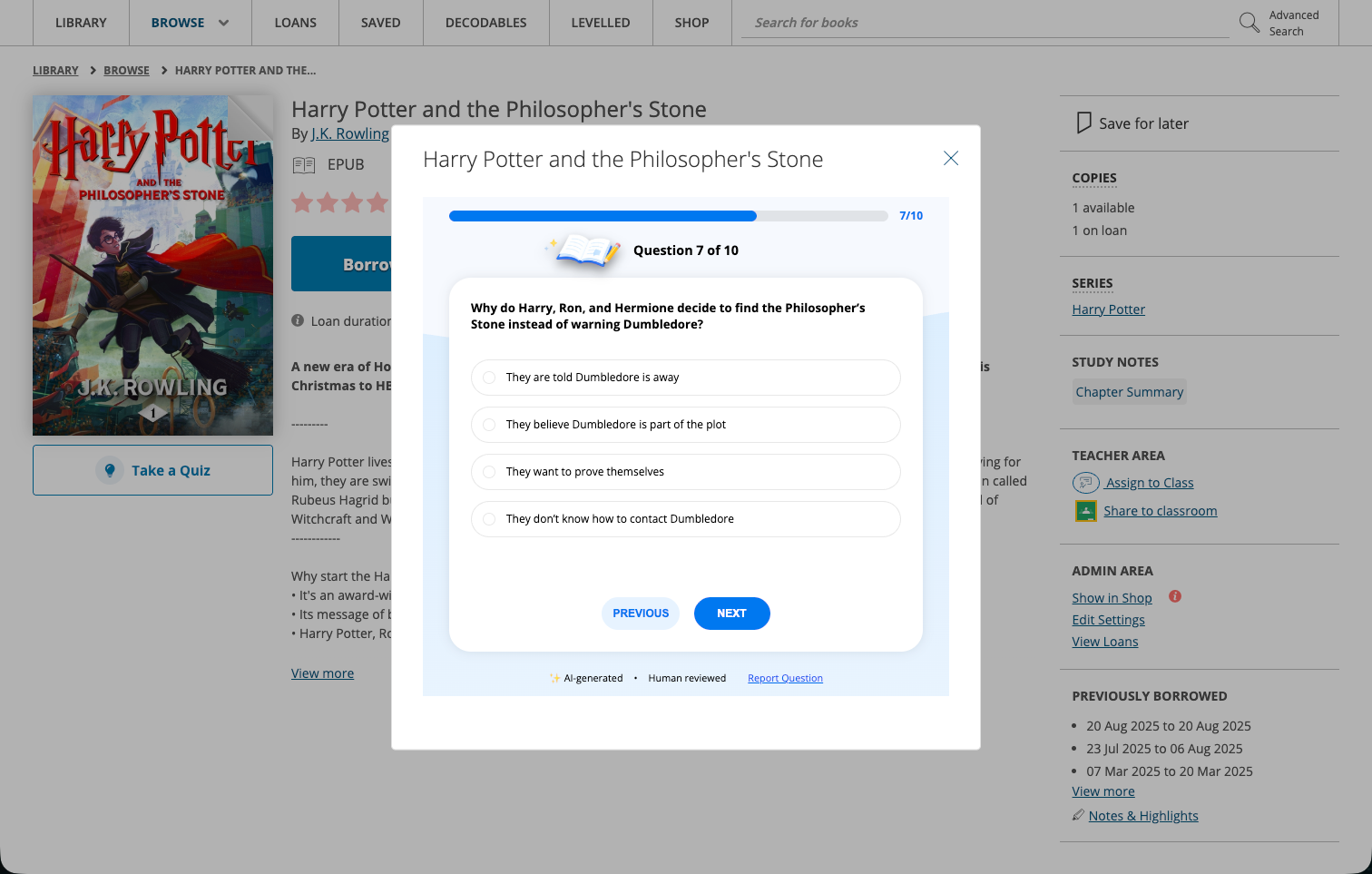Image resolution: width=1372 pixels, height=874 pixels.
Task: Click the Harry Potter book cover thumbnail
Action: 152,266
